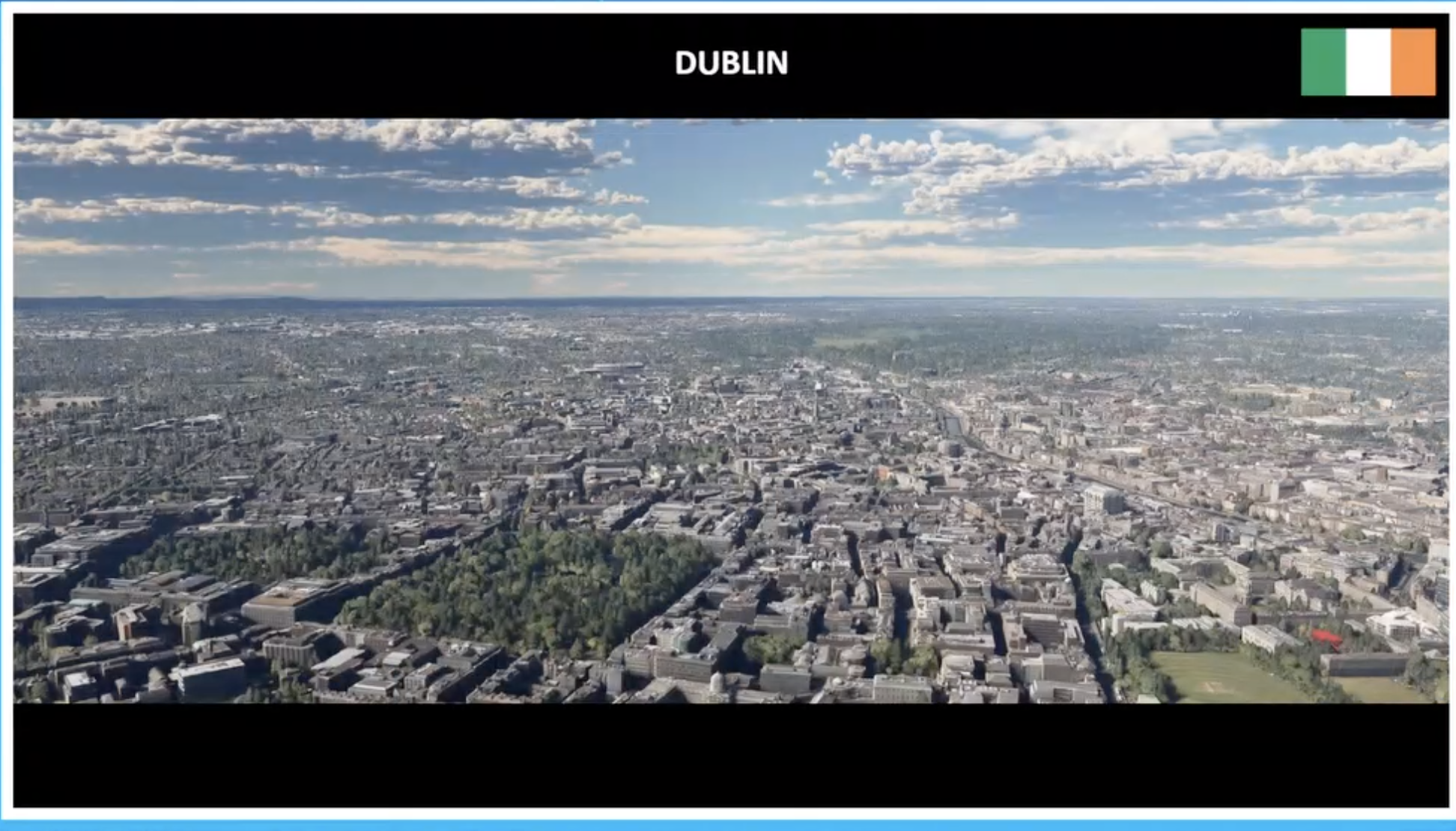
Task: Click the DUBLIN title text
Action: coord(731,63)
